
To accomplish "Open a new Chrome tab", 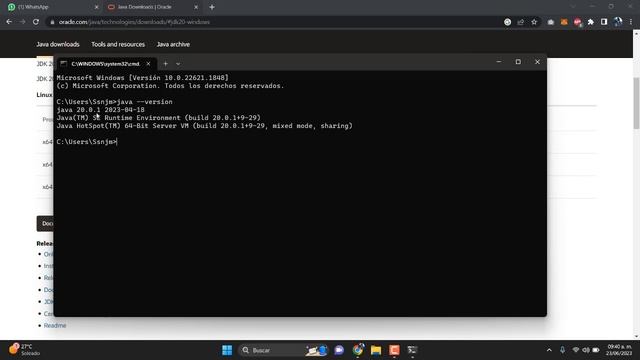I will point(212,7).
